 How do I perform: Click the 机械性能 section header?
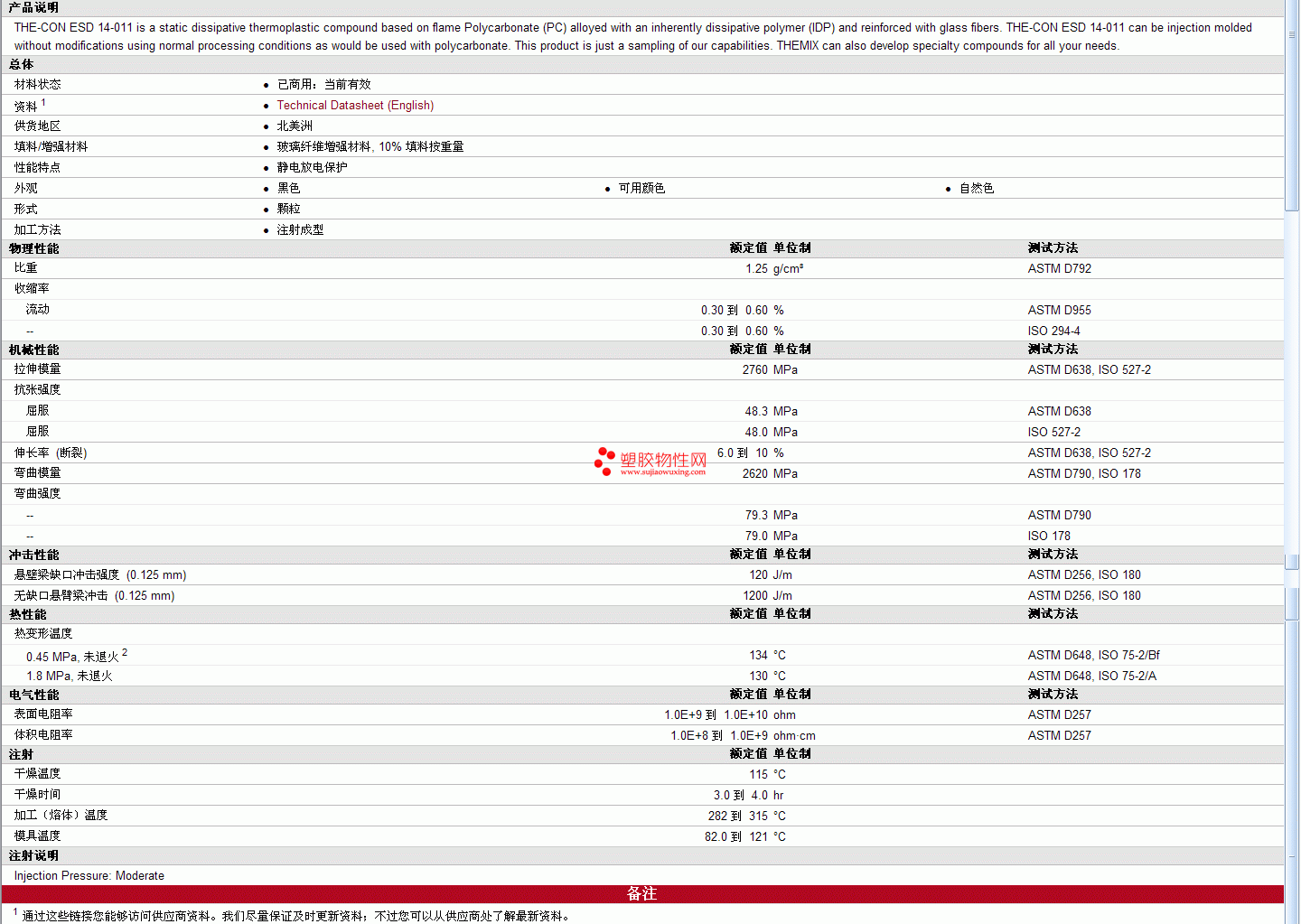pyautogui.click(x=33, y=350)
